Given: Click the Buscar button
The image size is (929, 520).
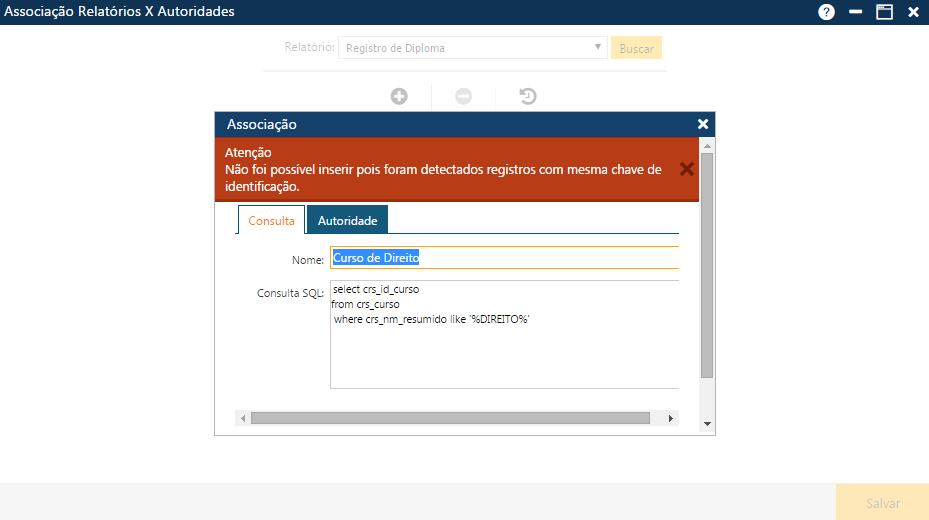Looking at the screenshot, I should (x=636, y=48).
